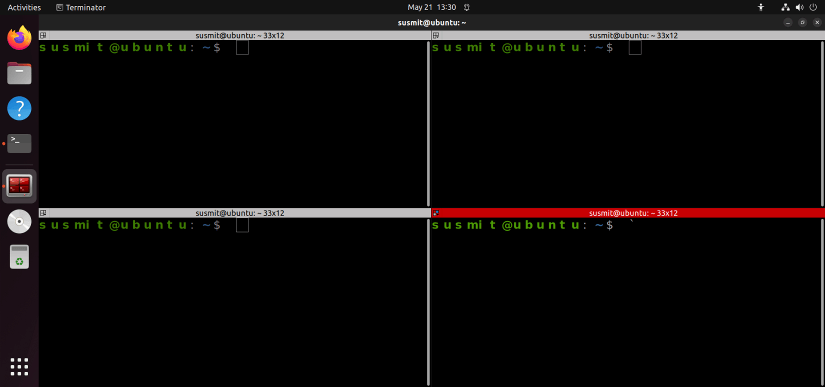The height and width of the screenshot is (387, 825).
Task: Close the Terminator window
Action: 817,22
